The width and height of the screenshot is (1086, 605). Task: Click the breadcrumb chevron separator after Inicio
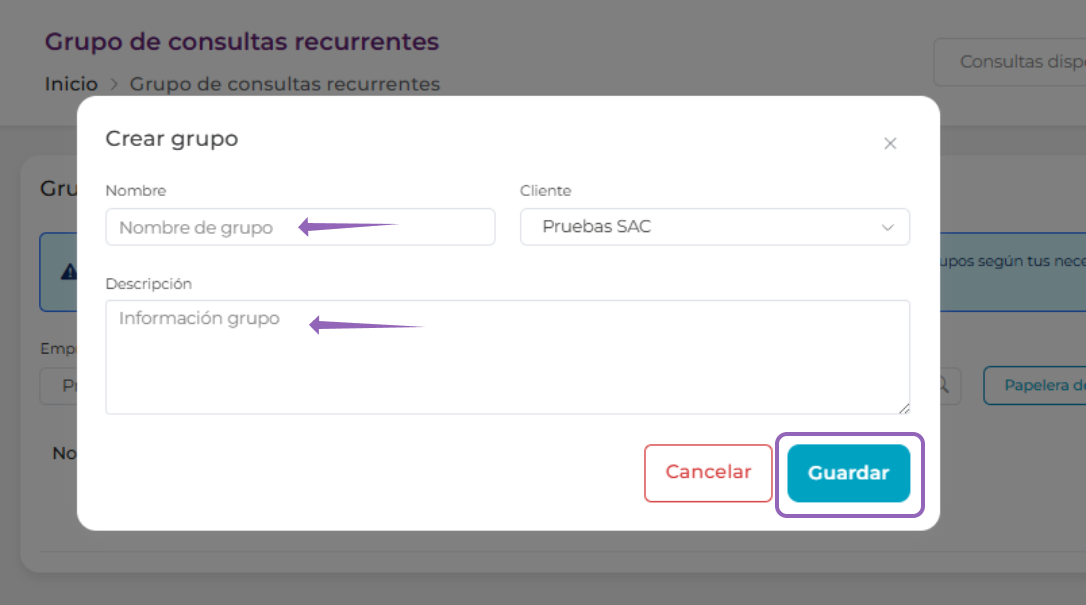pyautogui.click(x=114, y=84)
